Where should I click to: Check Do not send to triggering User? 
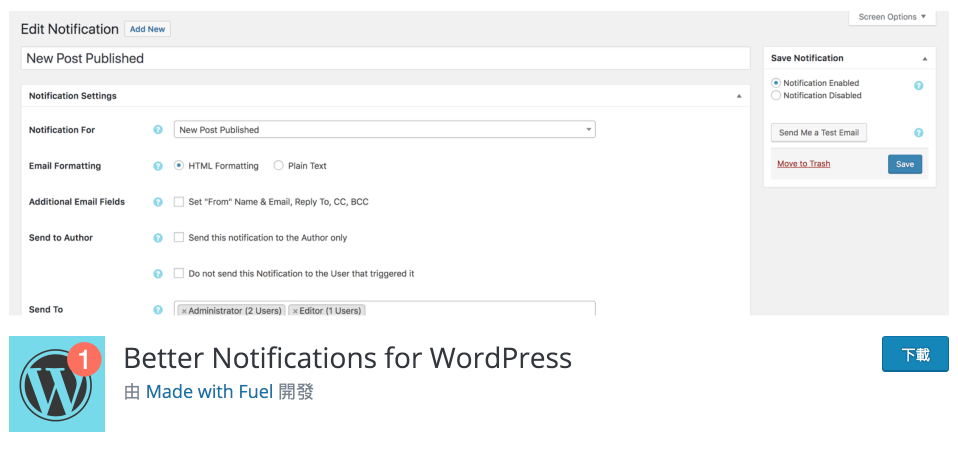pos(179,273)
